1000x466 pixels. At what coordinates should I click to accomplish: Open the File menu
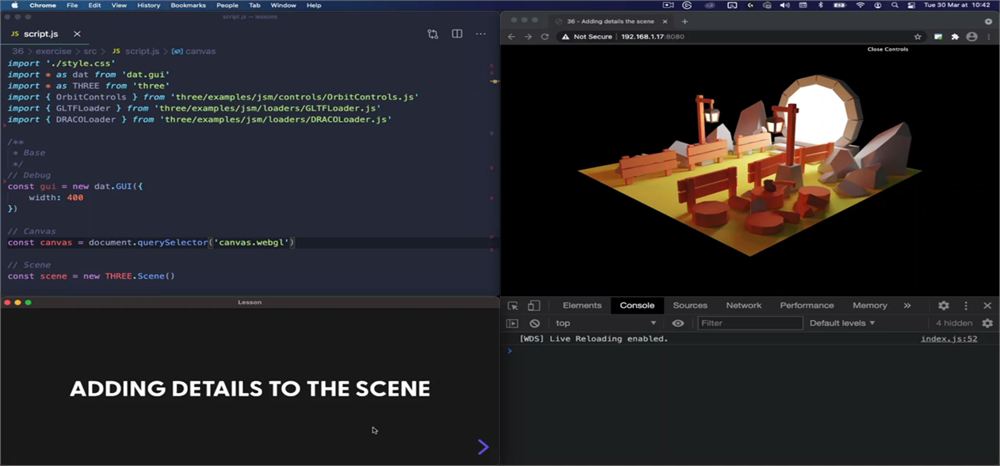(x=72, y=5)
